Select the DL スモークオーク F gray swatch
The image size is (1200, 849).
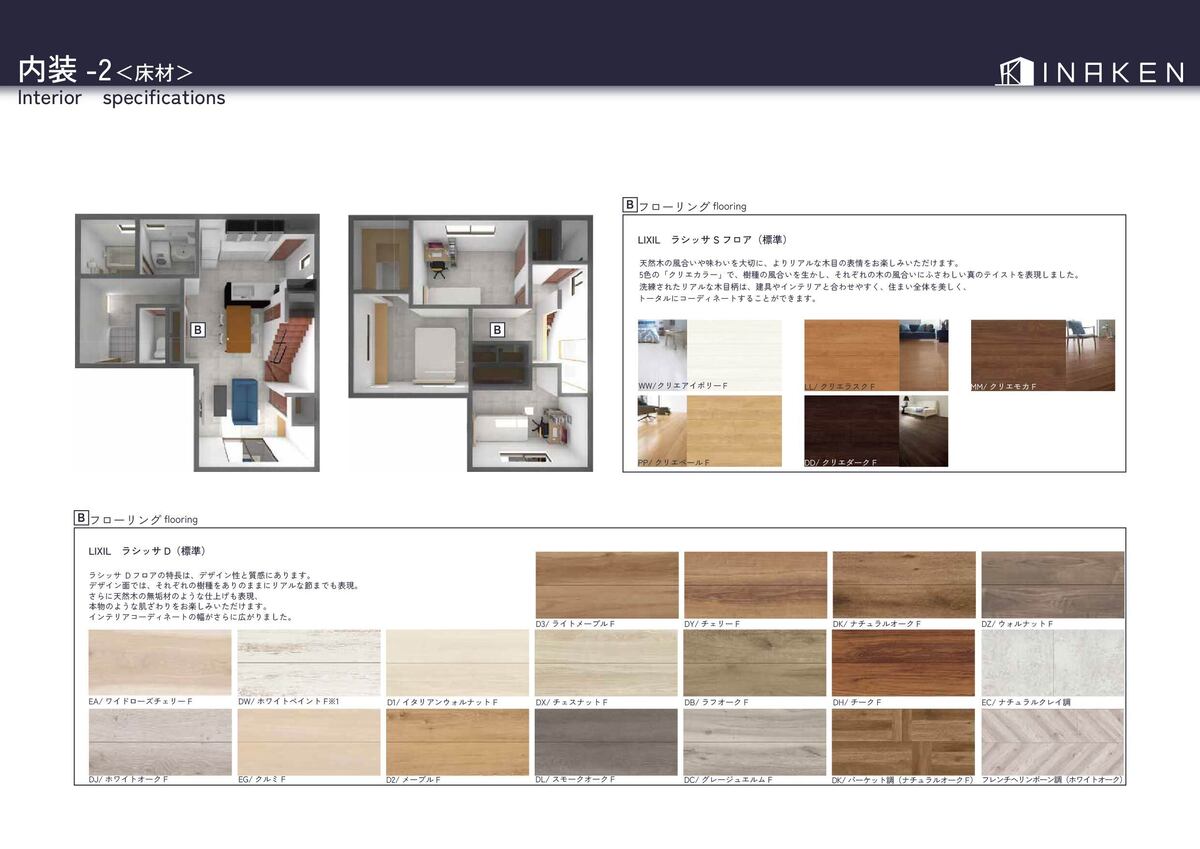tap(607, 741)
